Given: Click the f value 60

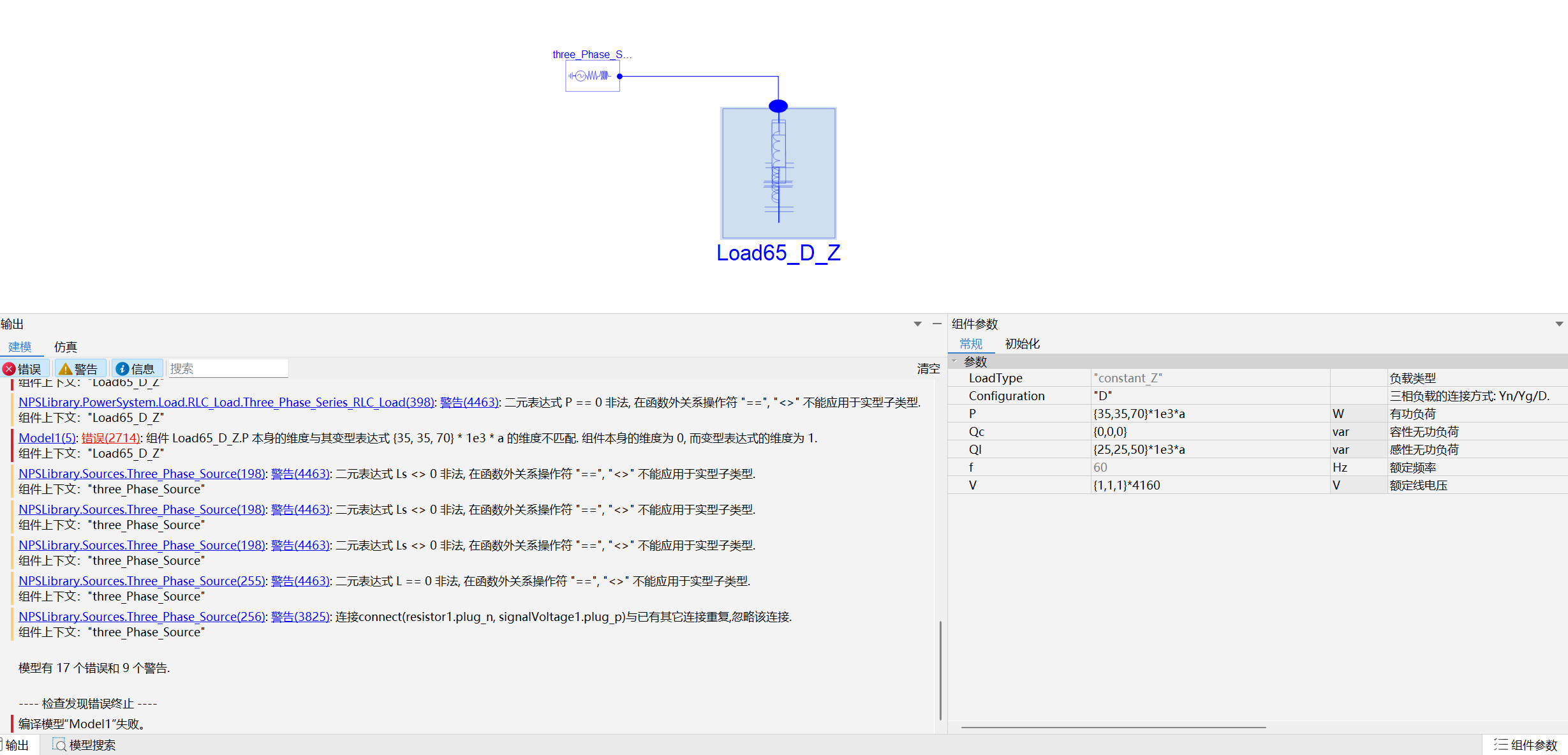Looking at the screenshot, I should click(x=1210, y=467).
